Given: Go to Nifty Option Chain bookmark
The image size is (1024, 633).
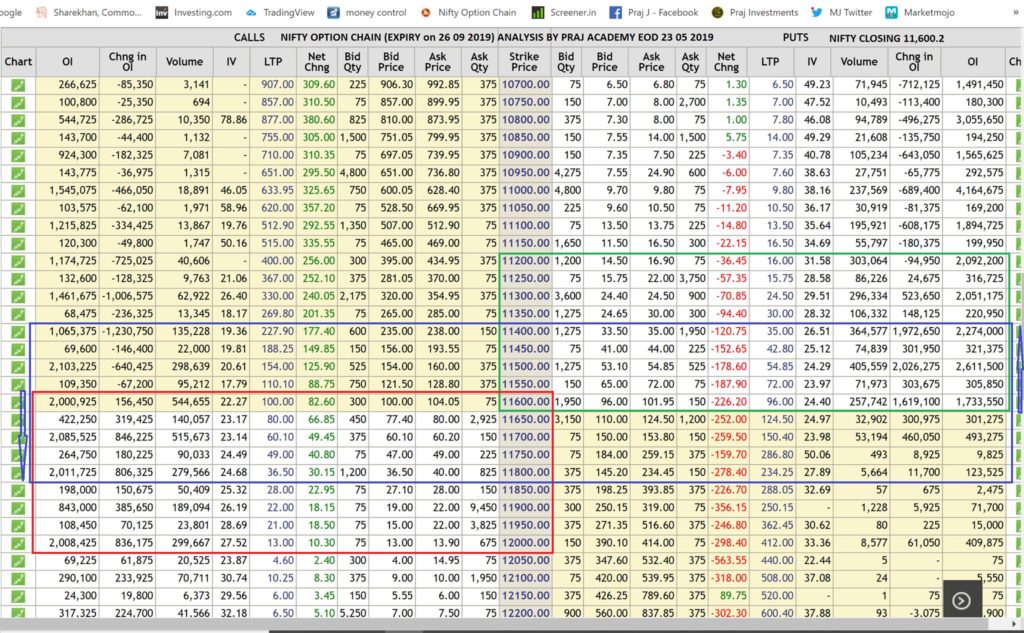Looking at the screenshot, I should click(x=468, y=13).
